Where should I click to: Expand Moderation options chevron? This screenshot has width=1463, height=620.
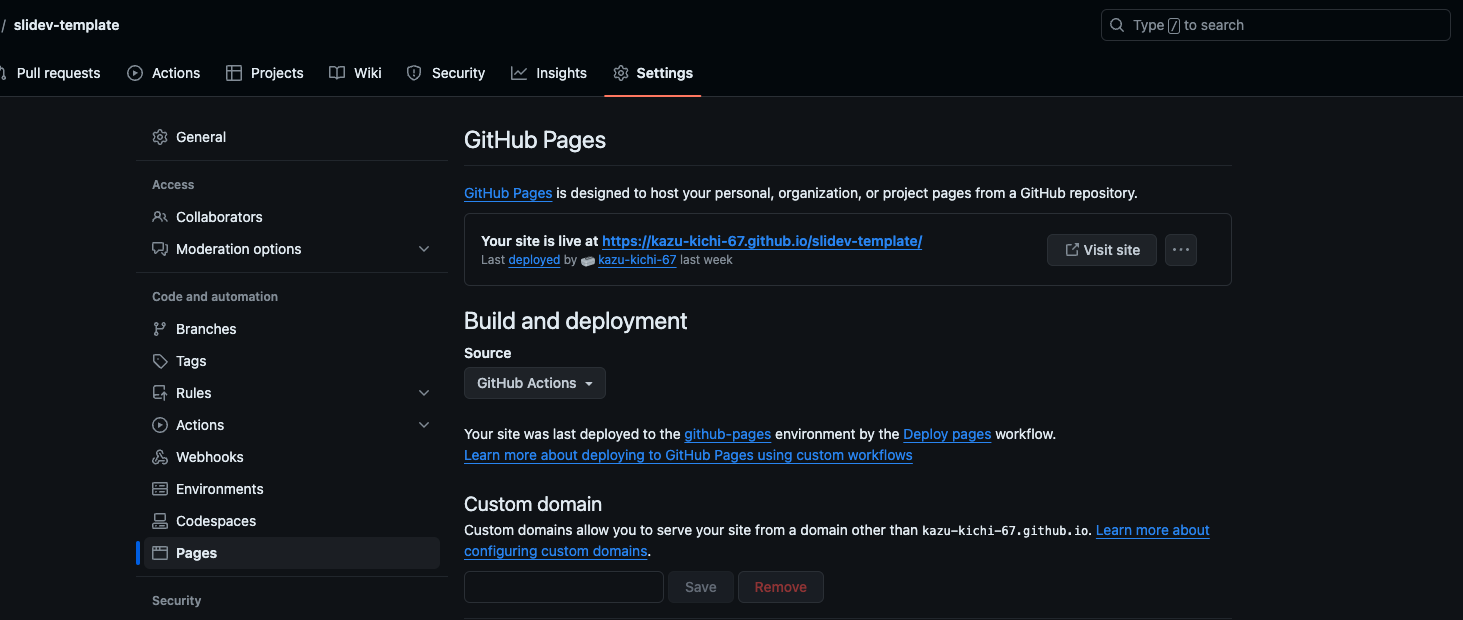pos(424,249)
